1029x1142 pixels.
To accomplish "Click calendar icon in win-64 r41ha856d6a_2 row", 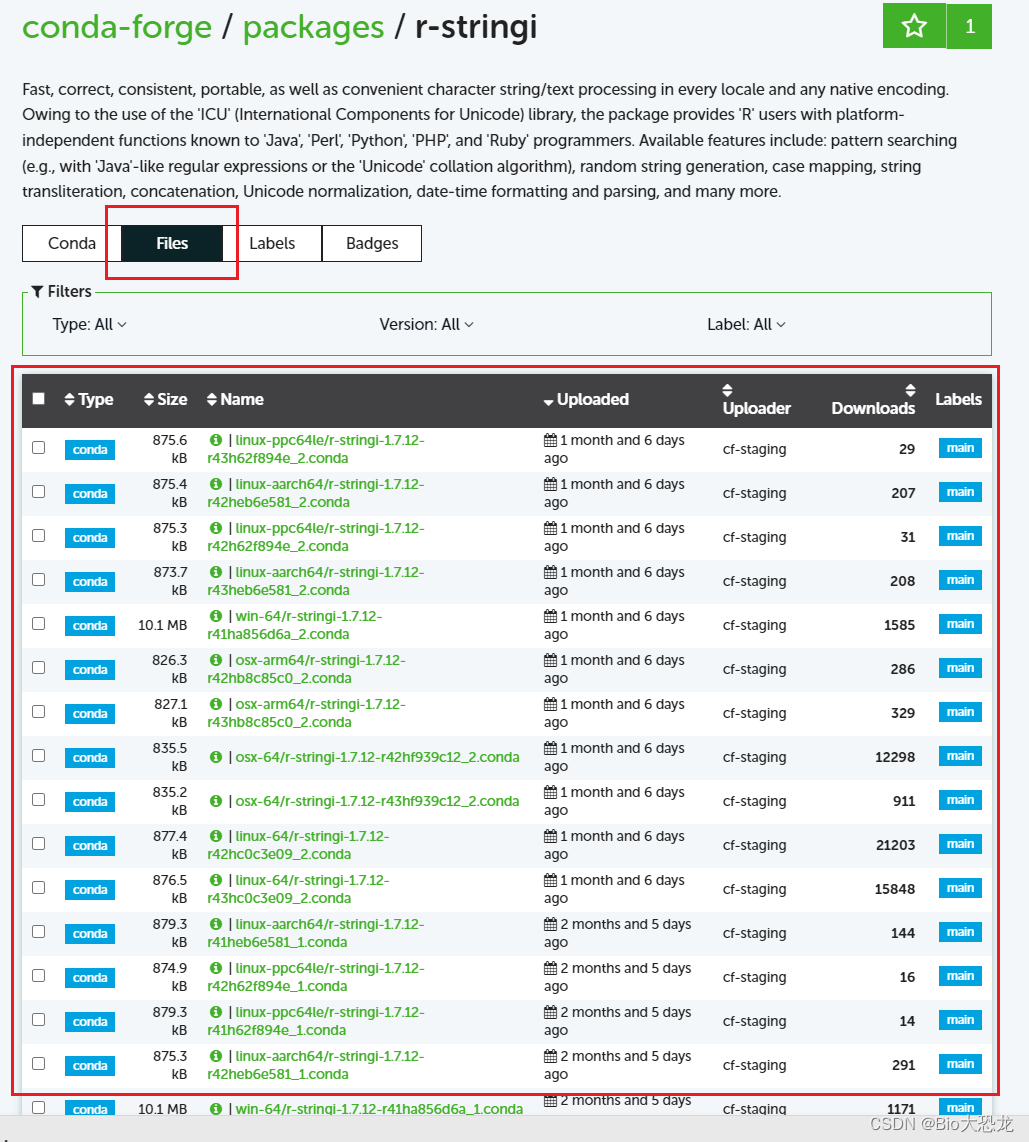I will point(551,616).
